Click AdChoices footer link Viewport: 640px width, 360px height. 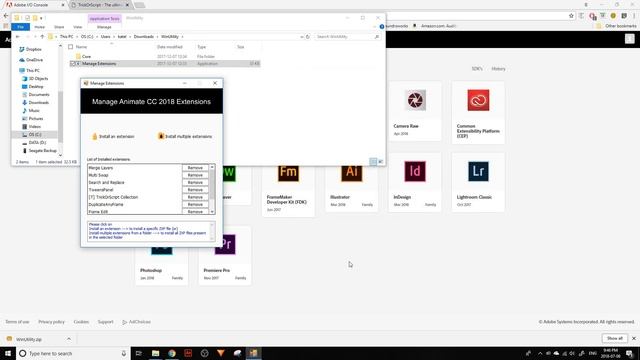[137, 322]
